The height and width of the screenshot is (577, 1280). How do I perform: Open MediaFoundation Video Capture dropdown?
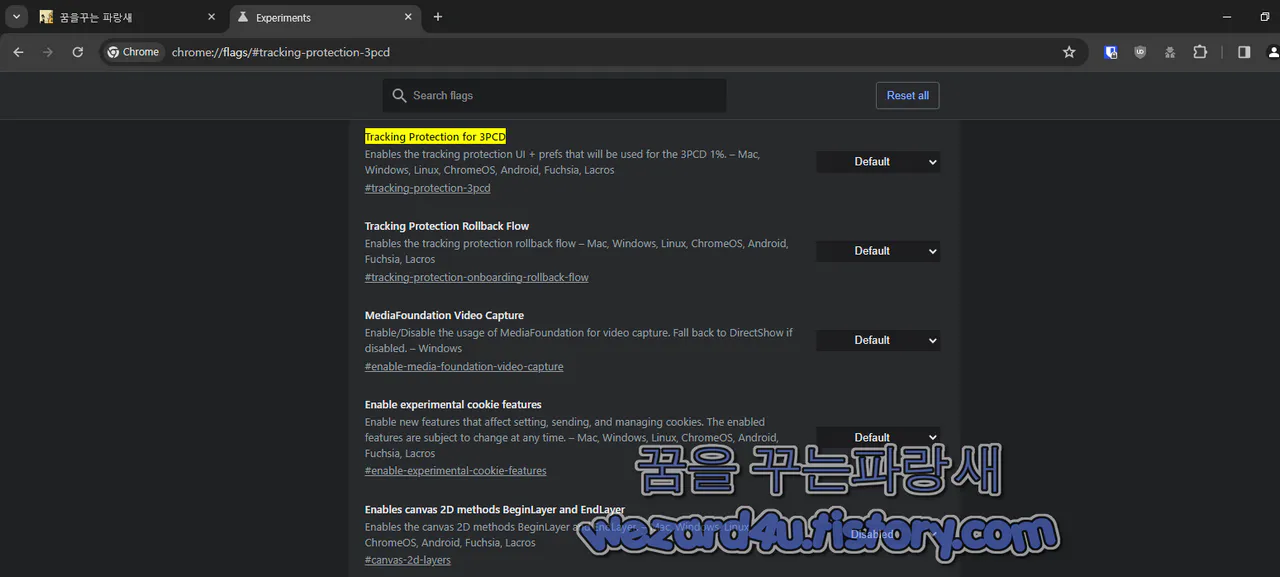pos(878,340)
